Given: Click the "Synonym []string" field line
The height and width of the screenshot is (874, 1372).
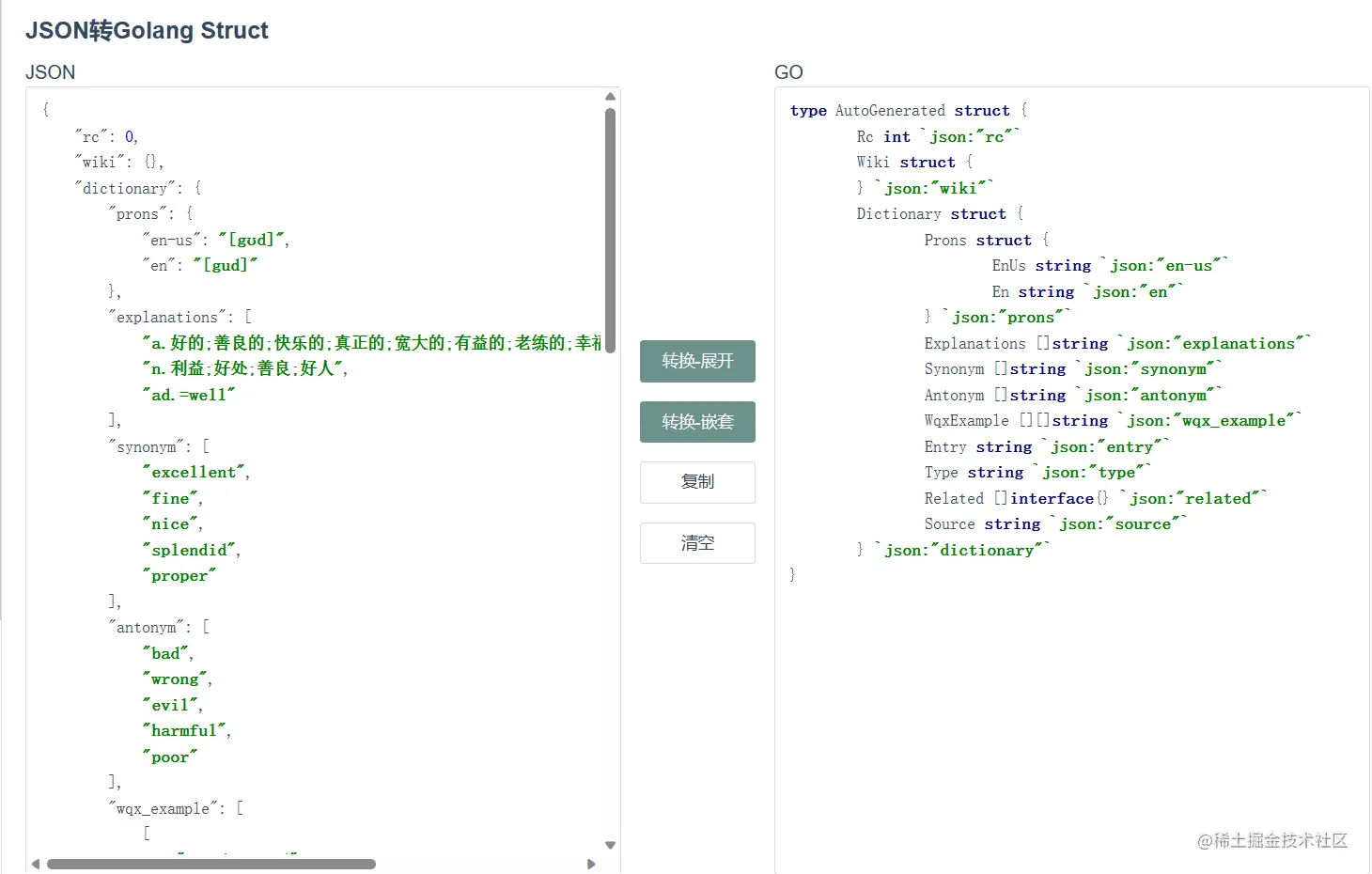Looking at the screenshot, I should (1073, 369).
